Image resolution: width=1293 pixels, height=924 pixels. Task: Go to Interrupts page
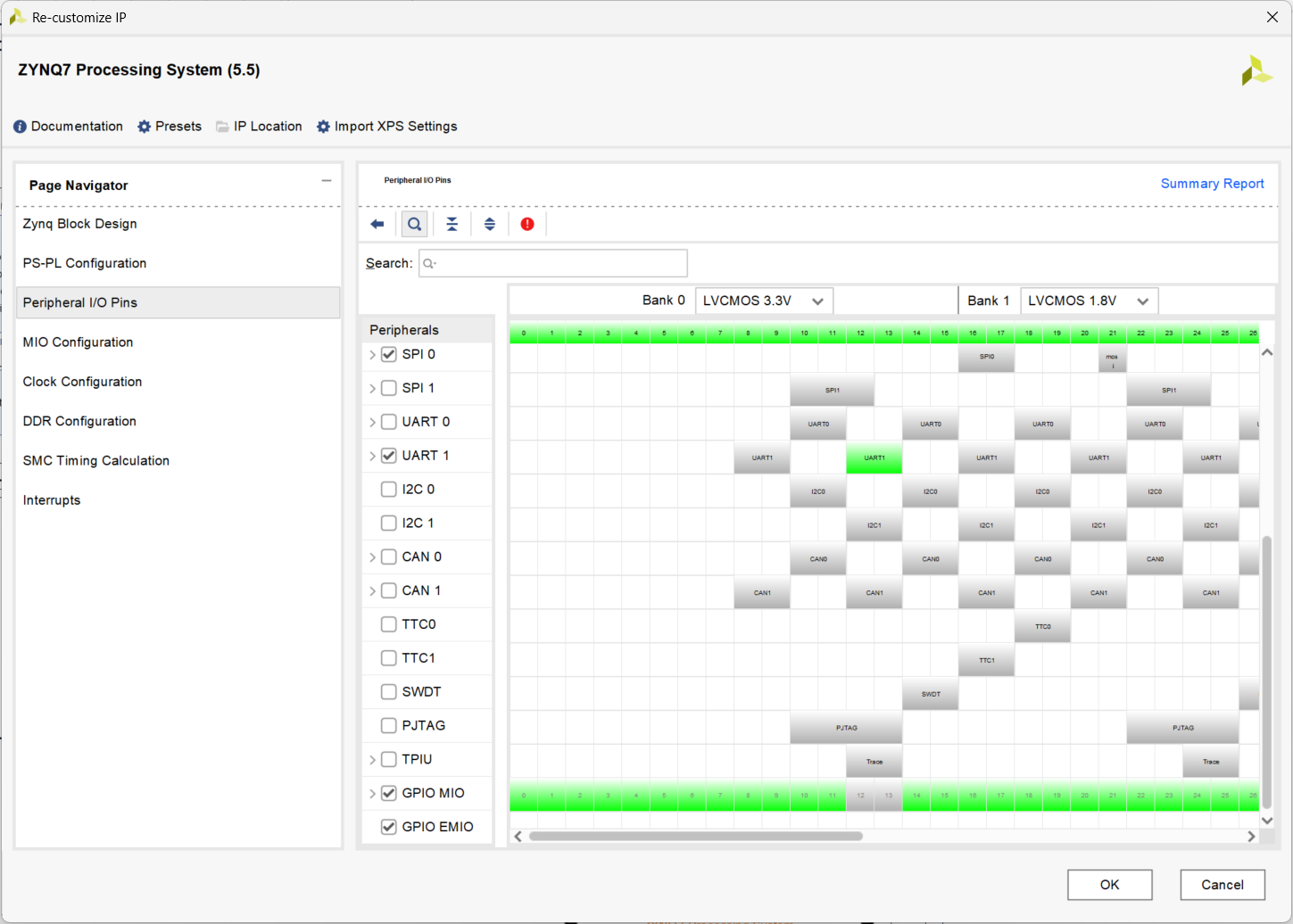pos(178,500)
